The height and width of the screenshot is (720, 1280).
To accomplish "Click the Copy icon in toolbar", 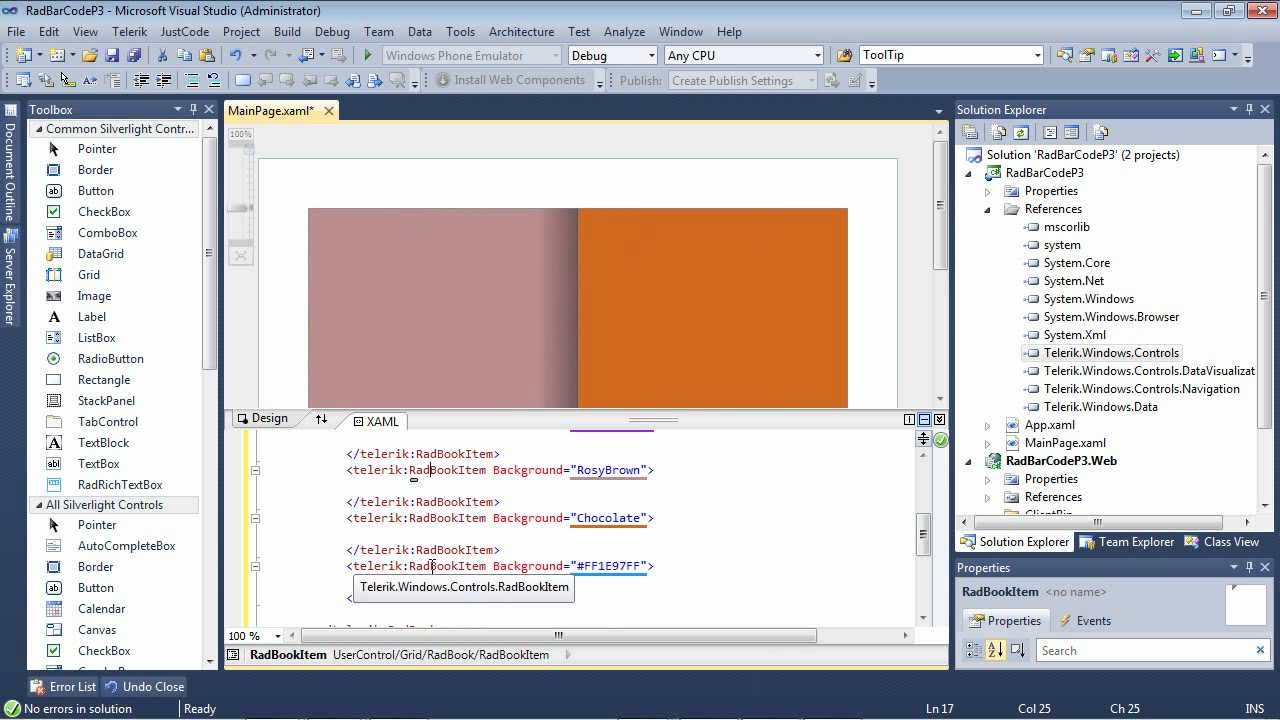I will [x=184, y=56].
